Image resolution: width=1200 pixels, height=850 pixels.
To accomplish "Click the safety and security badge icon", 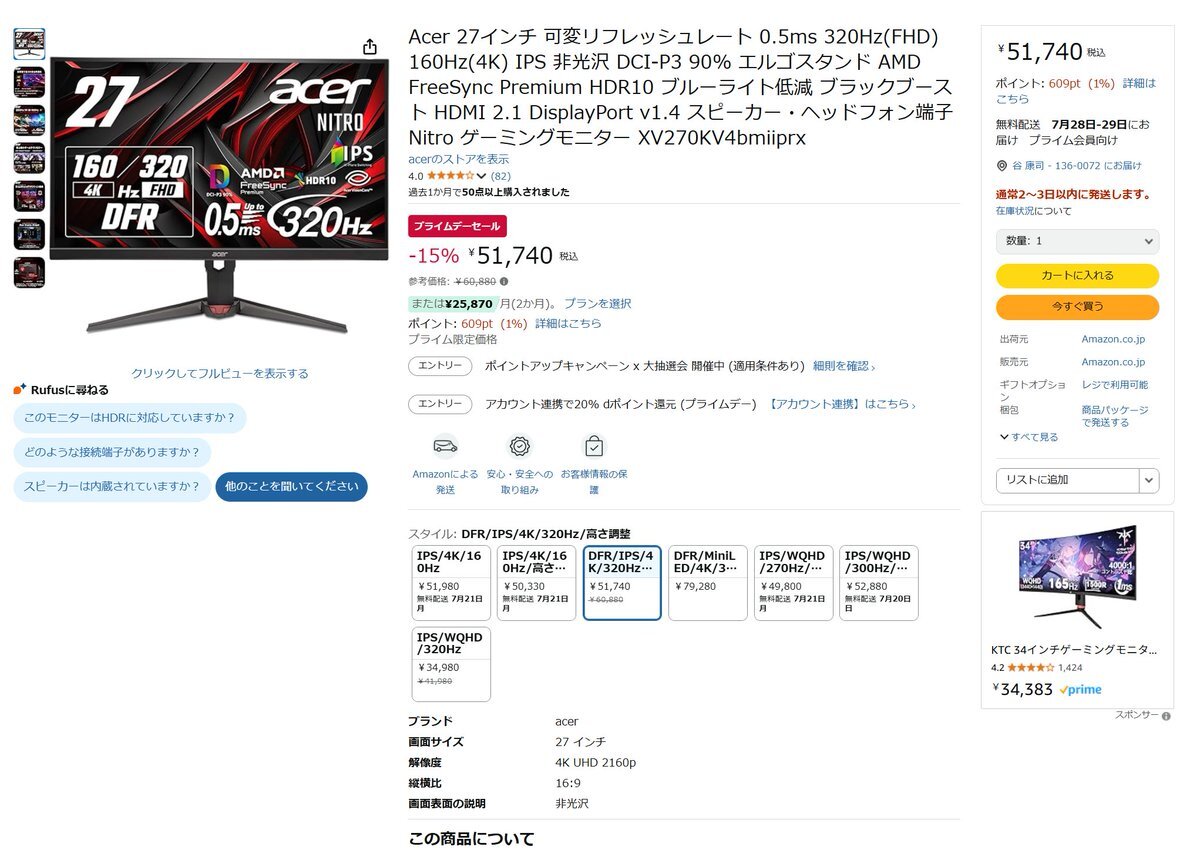I will (519, 445).
